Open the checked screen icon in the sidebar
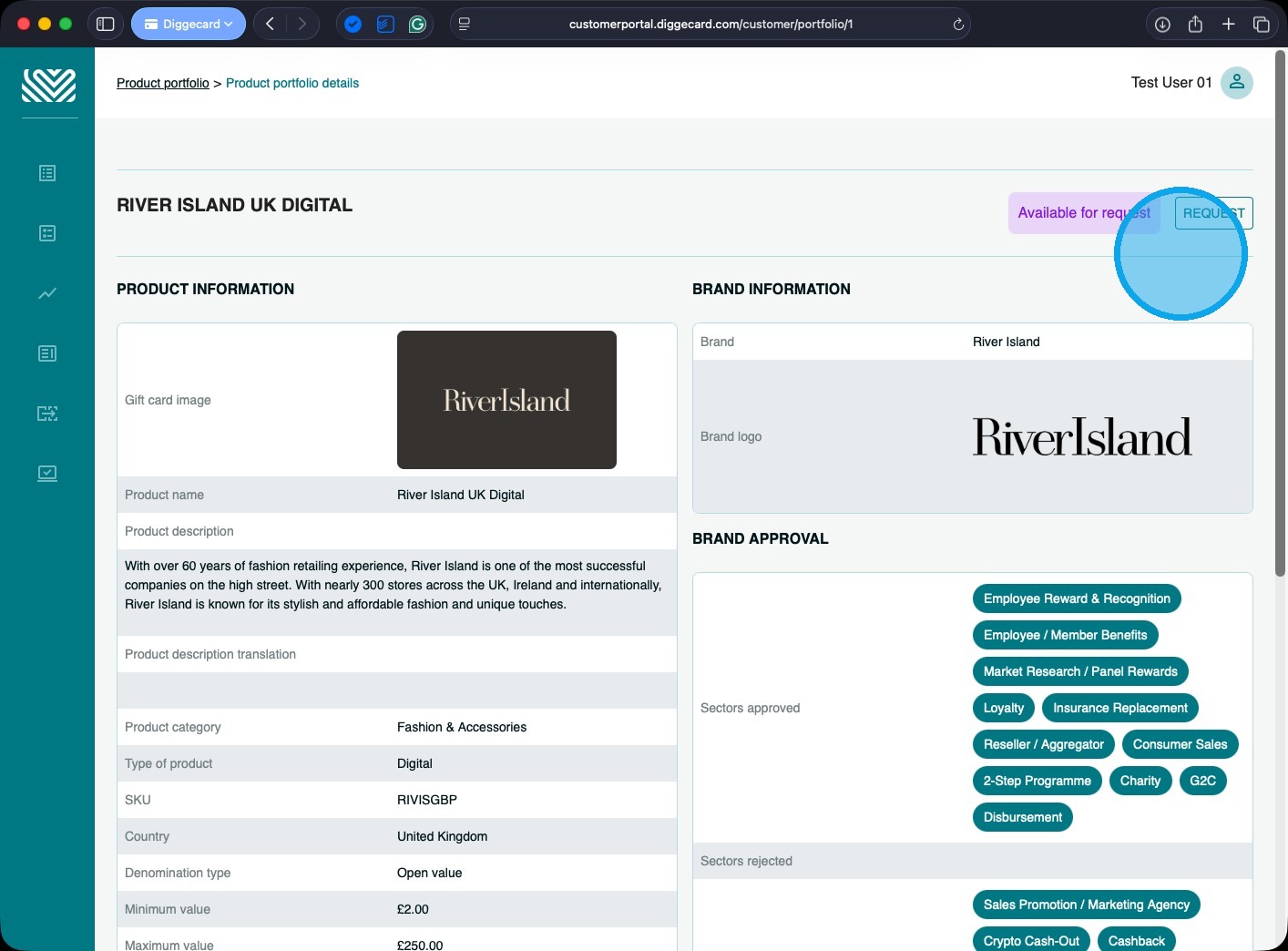Viewport: 1288px width, 951px height. click(47, 474)
